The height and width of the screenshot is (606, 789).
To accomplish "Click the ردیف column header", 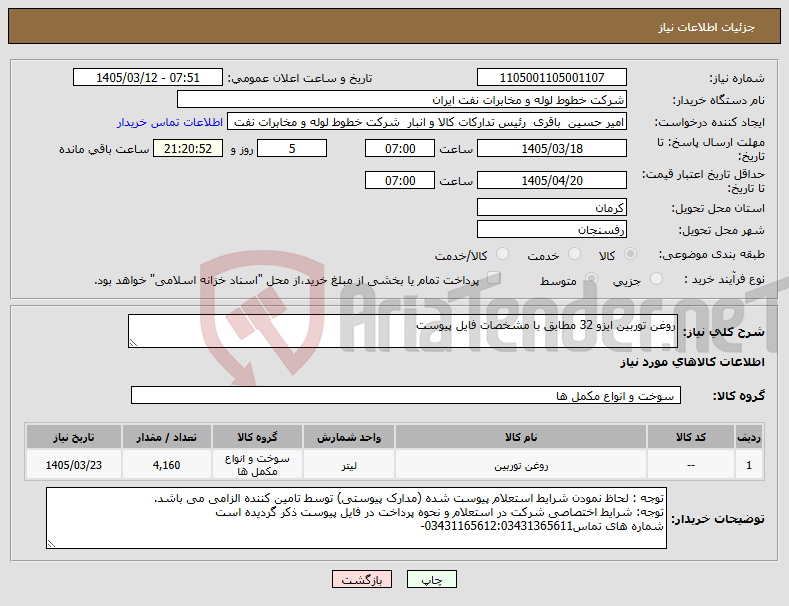I will tap(749, 437).
